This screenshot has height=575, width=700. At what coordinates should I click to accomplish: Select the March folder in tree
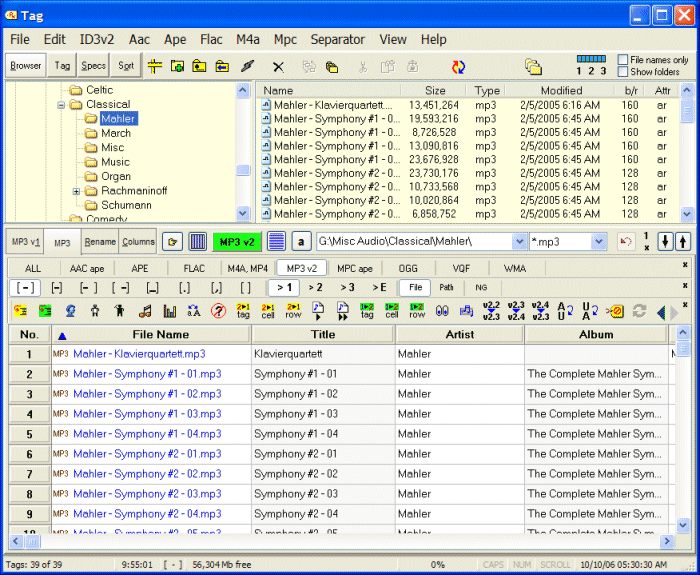coord(116,133)
